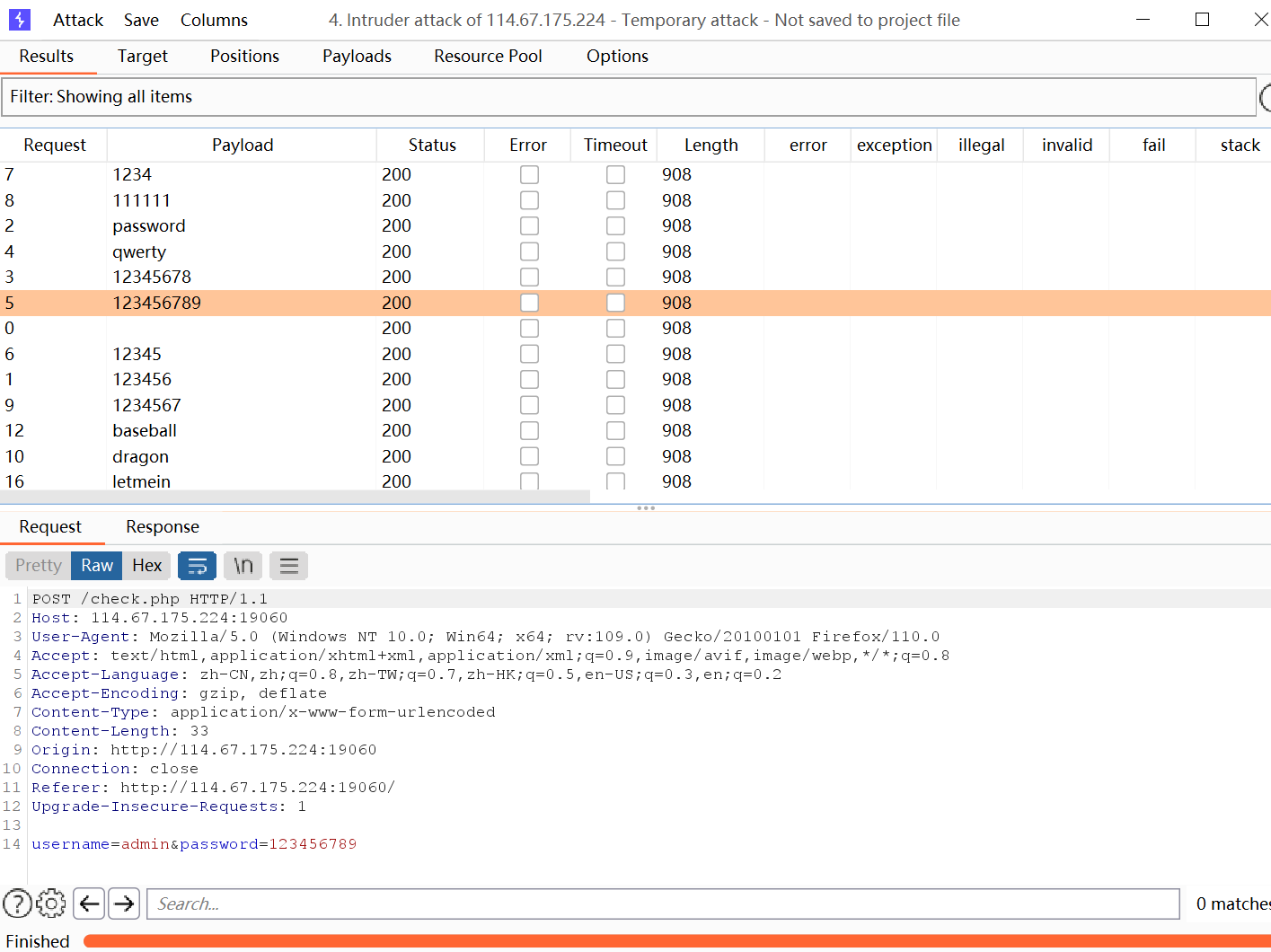This screenshot has height=952, width=1271.
Task: Toggle Error checkbox for payload baseball
Action: [x=529, y=430]
